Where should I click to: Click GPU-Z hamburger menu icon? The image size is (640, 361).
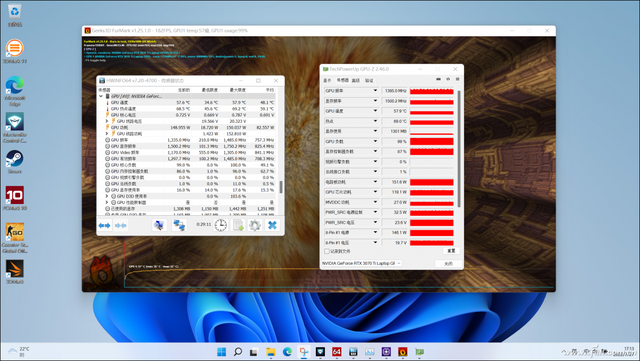[x=458, y=79]
